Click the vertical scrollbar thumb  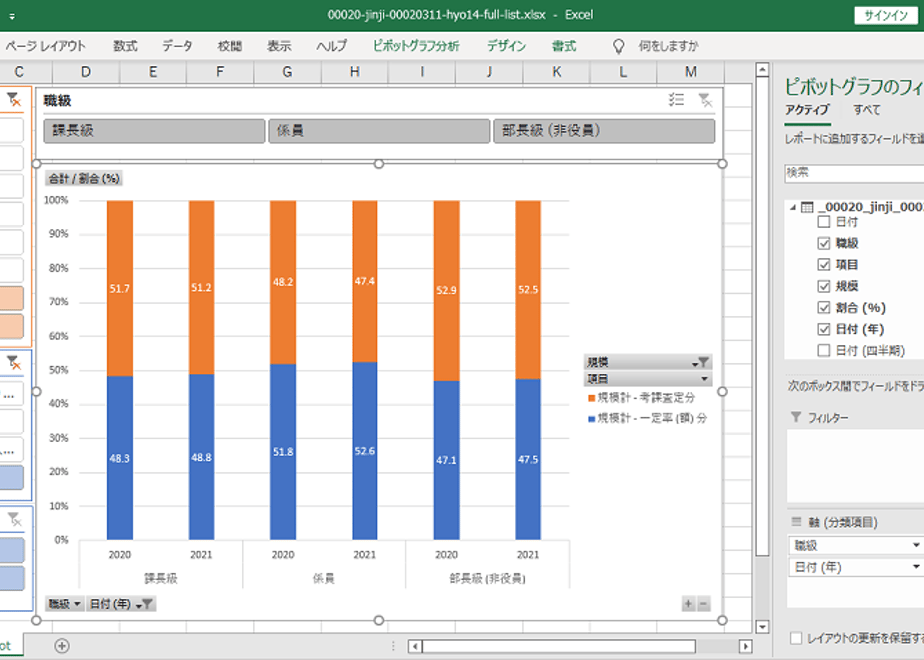coord(762,315)
